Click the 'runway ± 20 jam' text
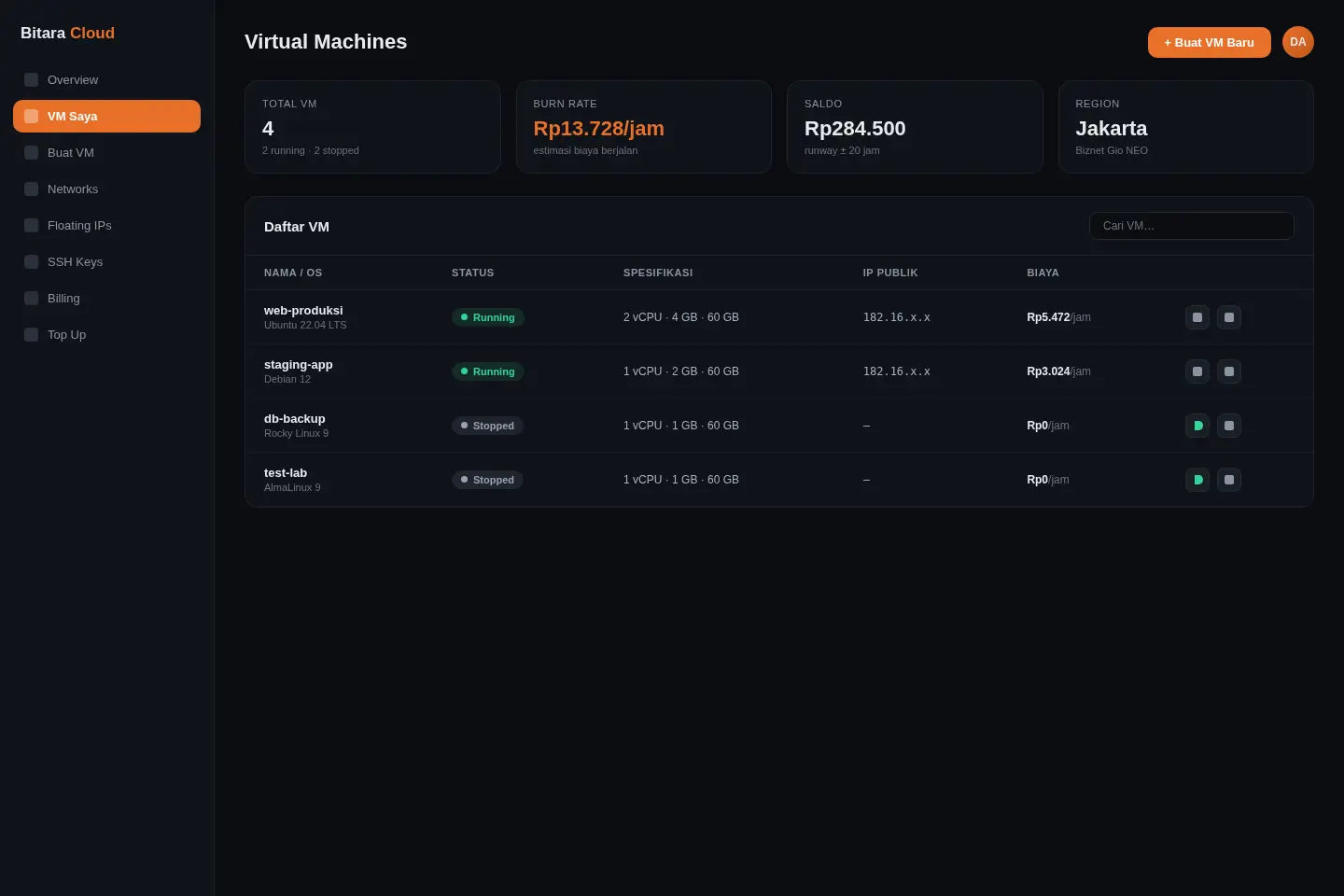 [842, 150]
